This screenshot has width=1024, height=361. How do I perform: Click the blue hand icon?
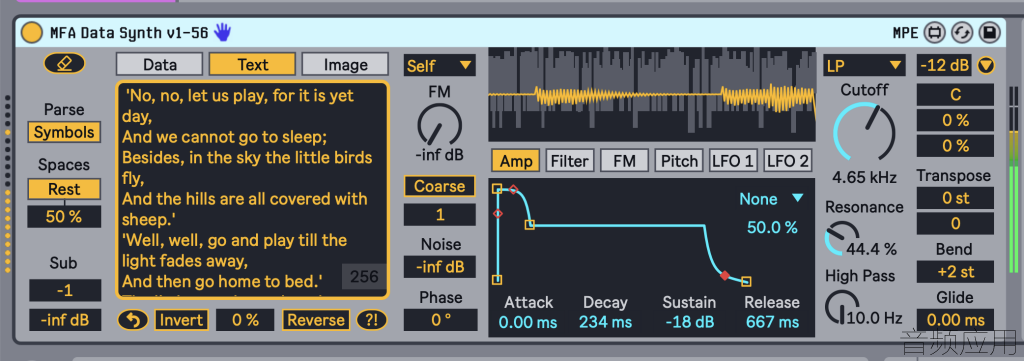tap(223, 32)
